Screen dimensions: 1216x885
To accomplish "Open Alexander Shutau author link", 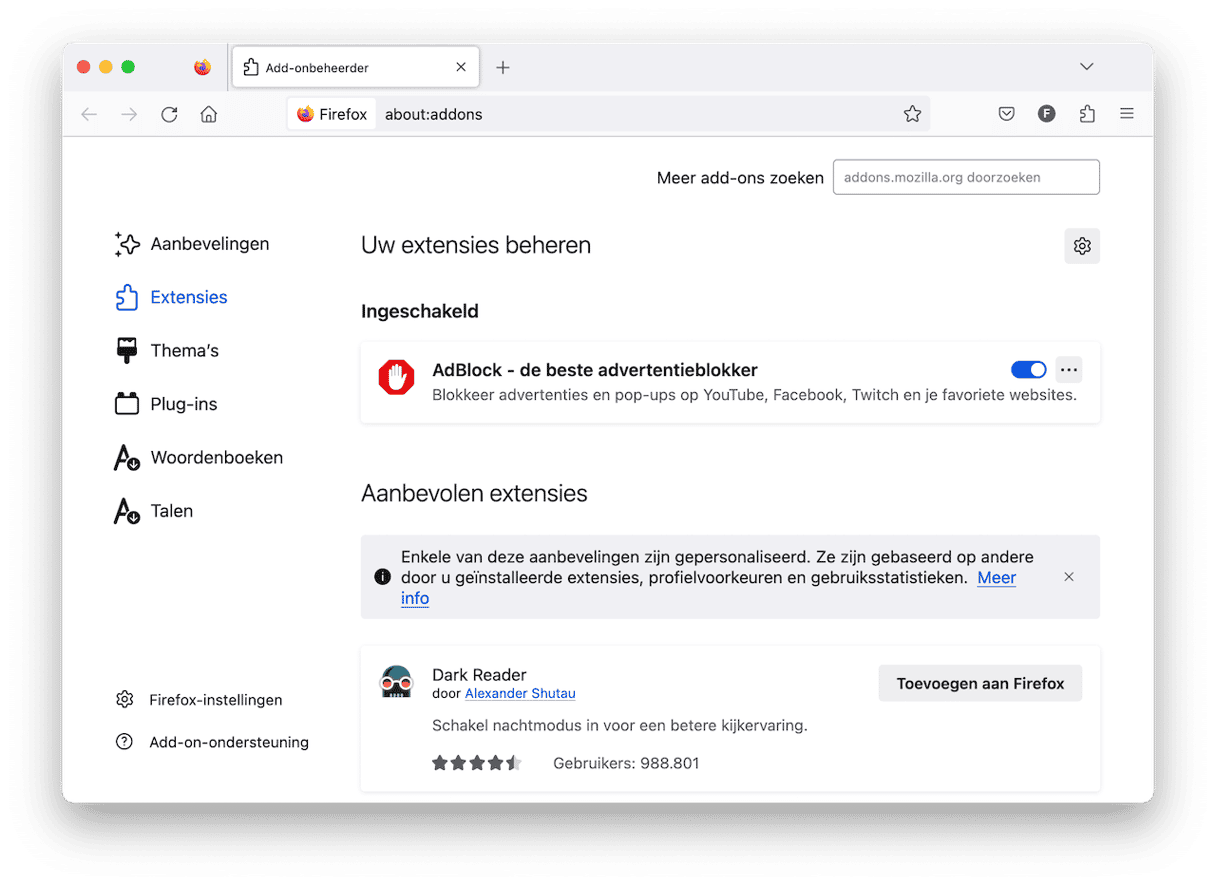I will 520,693.
